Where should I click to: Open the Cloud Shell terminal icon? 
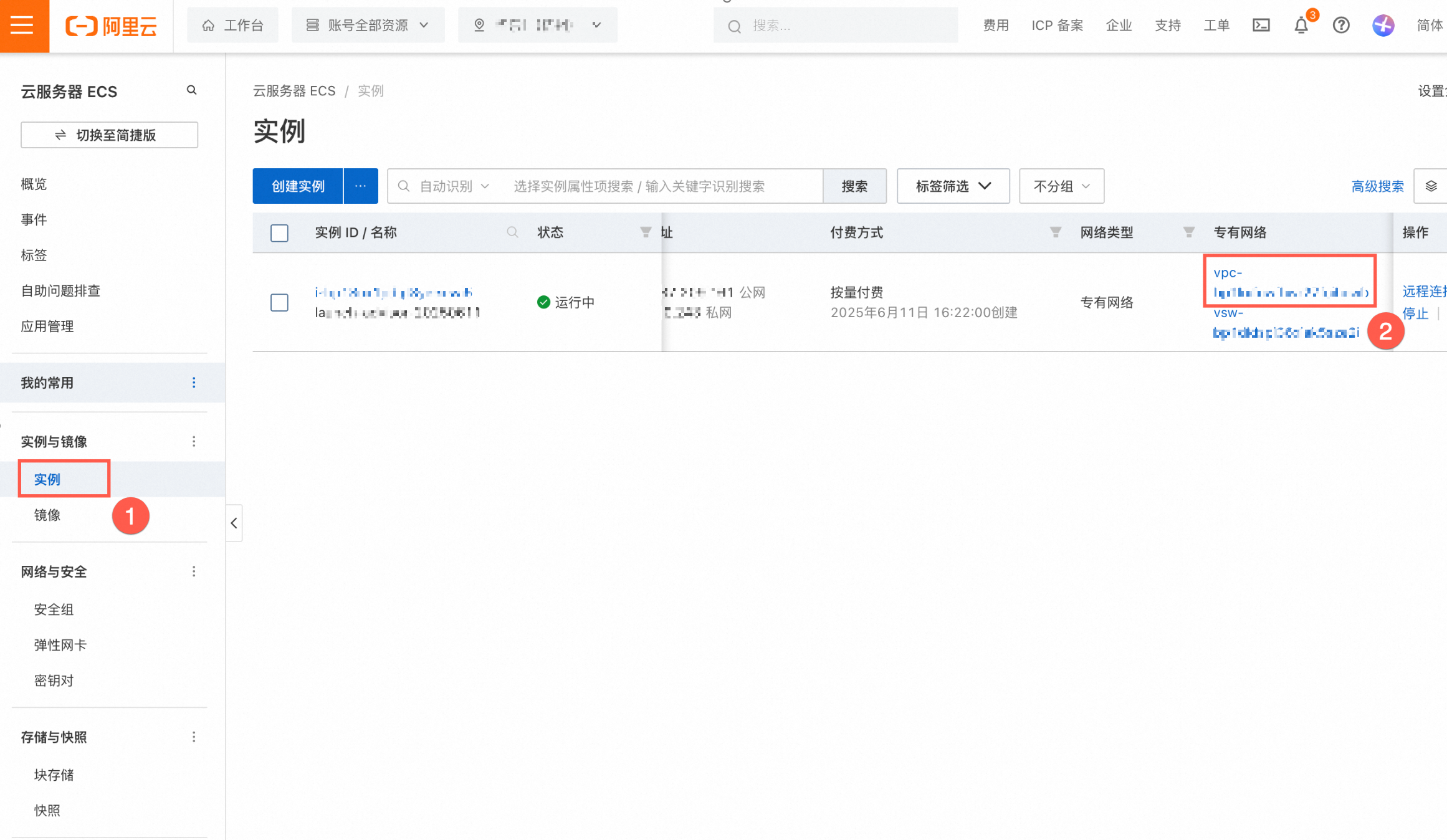(x=1261, y=26)
